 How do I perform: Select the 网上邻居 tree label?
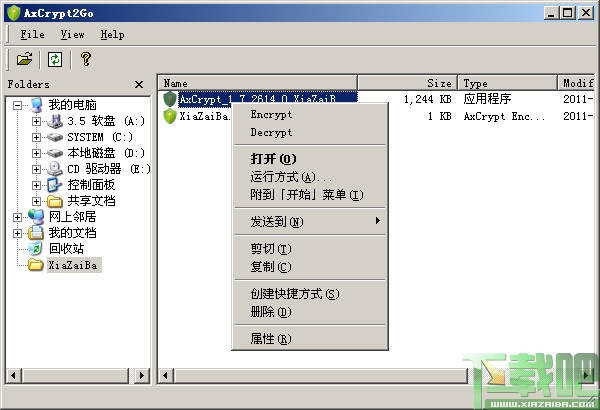point(72,217)
